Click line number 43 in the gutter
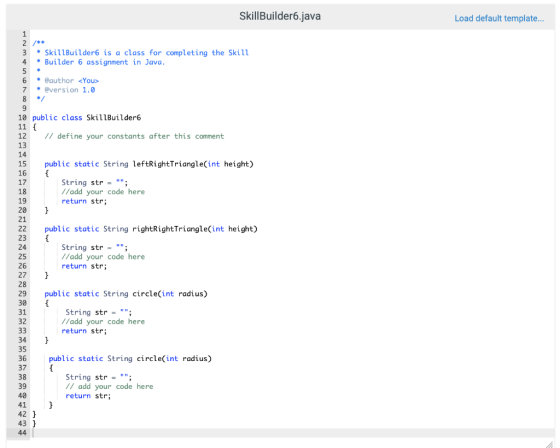Viewport: 560px width, 448px height. (22, 423)
